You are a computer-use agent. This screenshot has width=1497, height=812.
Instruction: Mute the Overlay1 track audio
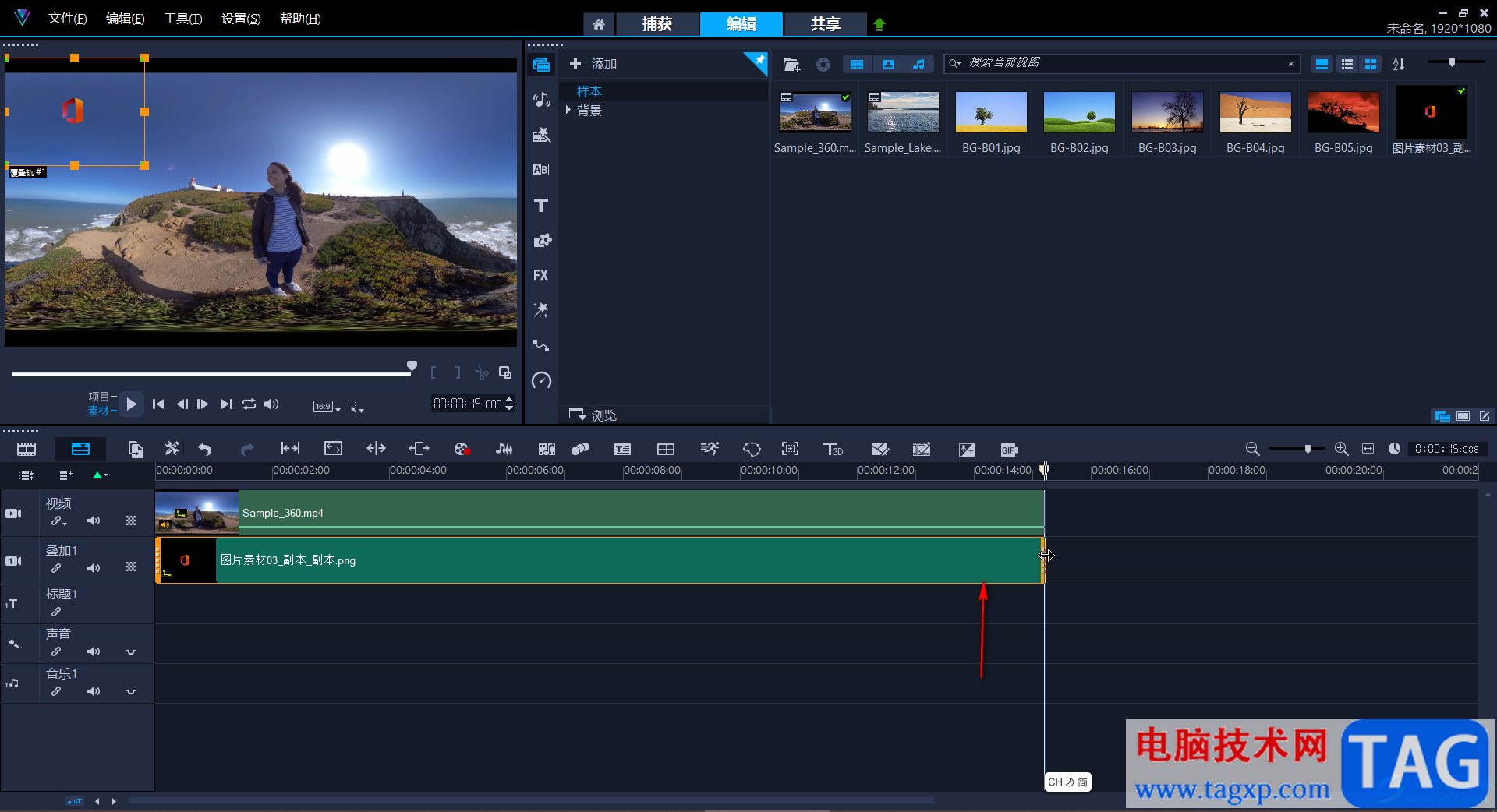click(94, 568)
